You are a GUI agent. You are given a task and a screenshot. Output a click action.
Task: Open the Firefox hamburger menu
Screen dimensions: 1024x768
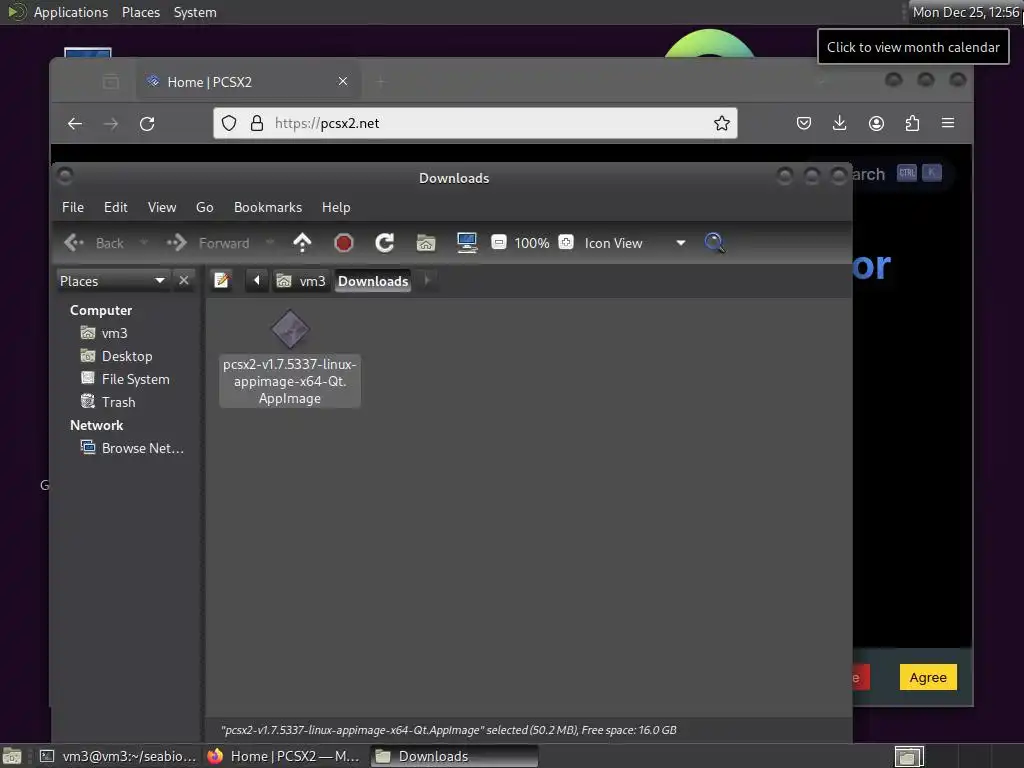coord(948,123)
